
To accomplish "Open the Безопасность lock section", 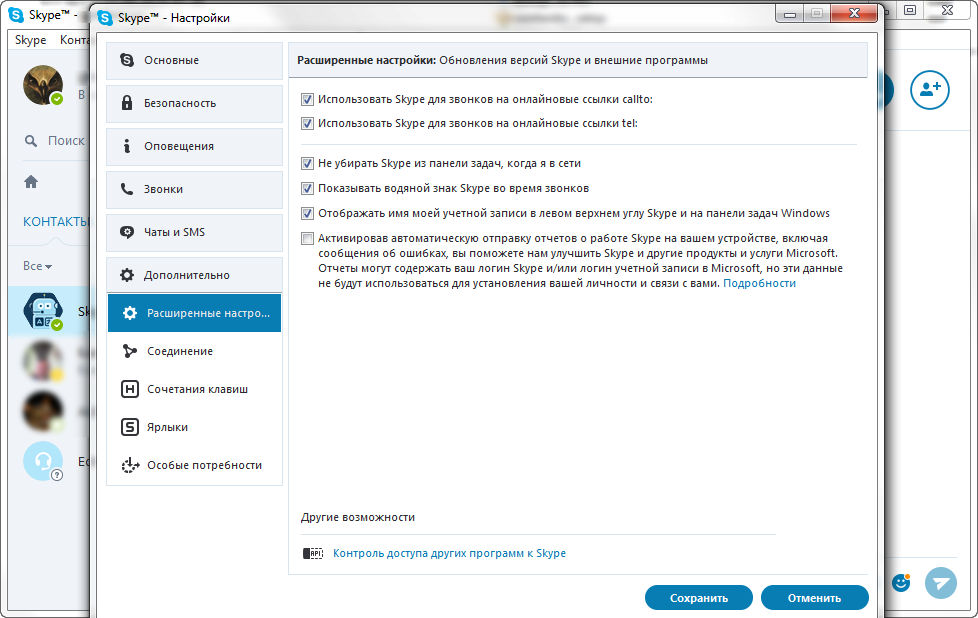I will pos(195,103).
